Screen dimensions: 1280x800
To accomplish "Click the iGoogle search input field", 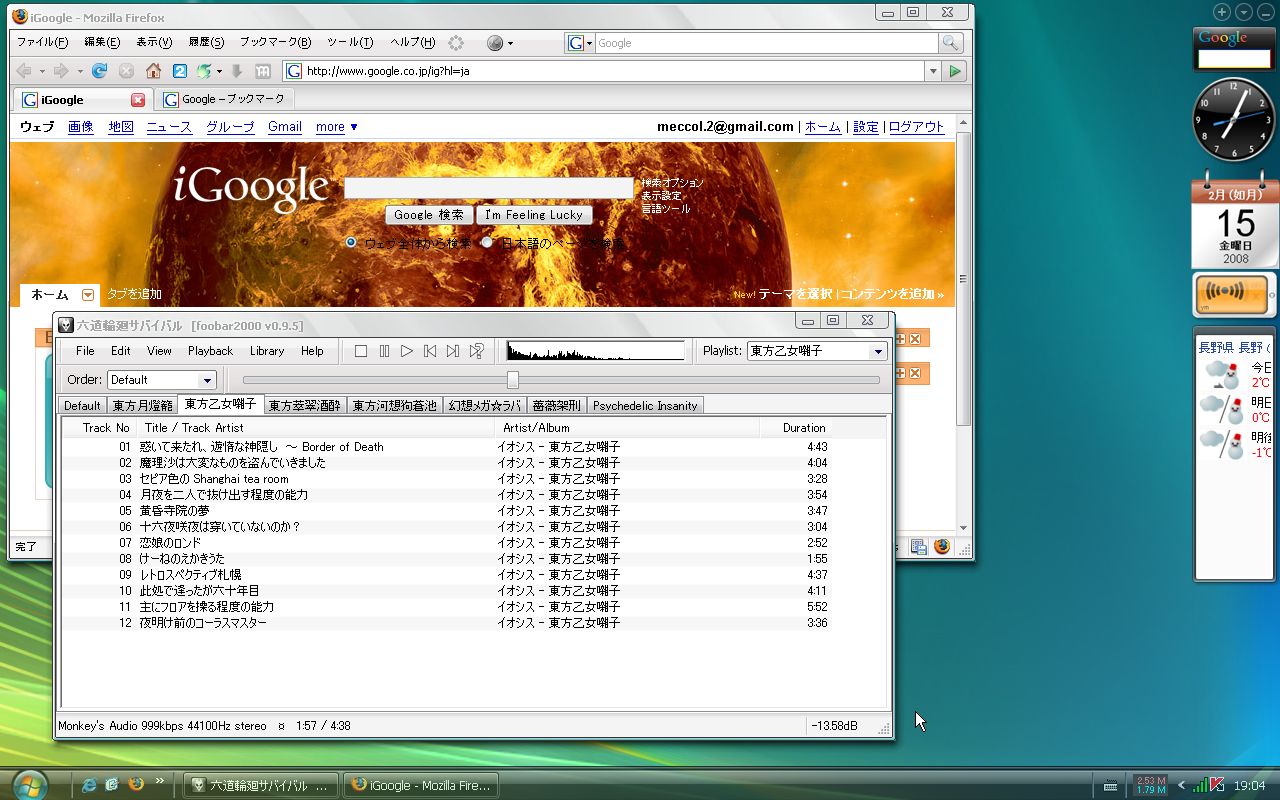I will click(489, 188).
